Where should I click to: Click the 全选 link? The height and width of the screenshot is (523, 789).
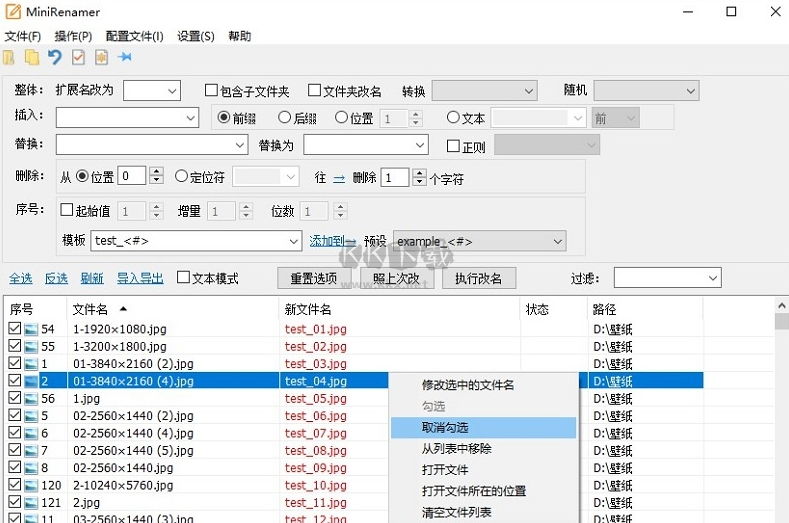(x=20, y=278)
